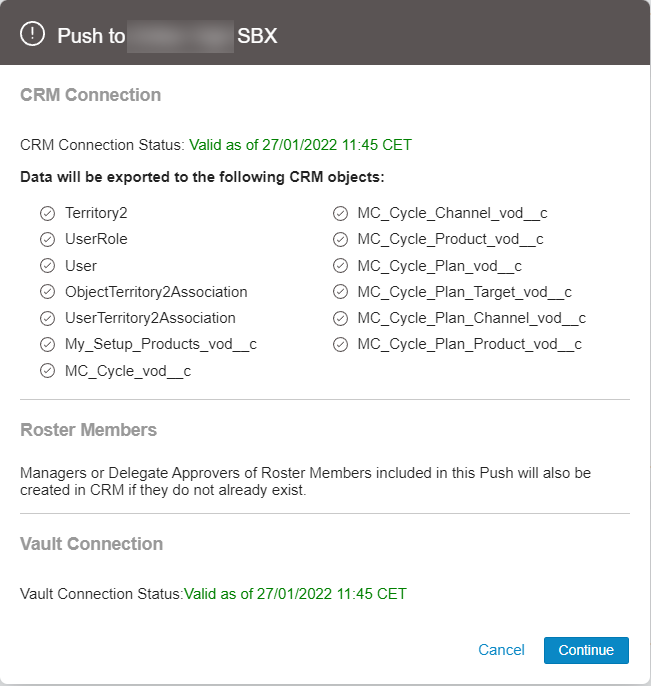Click the Cancel link
Image resolution: width=651 pixels, height=686 pixels.
(x=501, y=650)
